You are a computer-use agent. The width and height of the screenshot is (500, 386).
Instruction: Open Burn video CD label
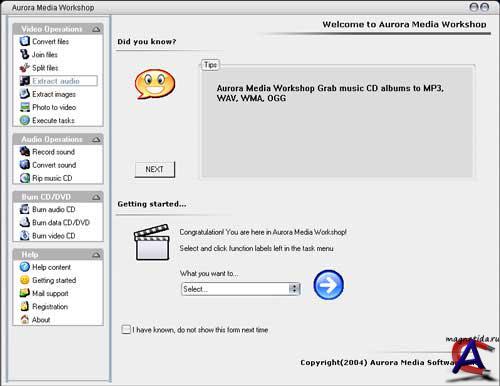pyautogui.click(x=54, y=236)
